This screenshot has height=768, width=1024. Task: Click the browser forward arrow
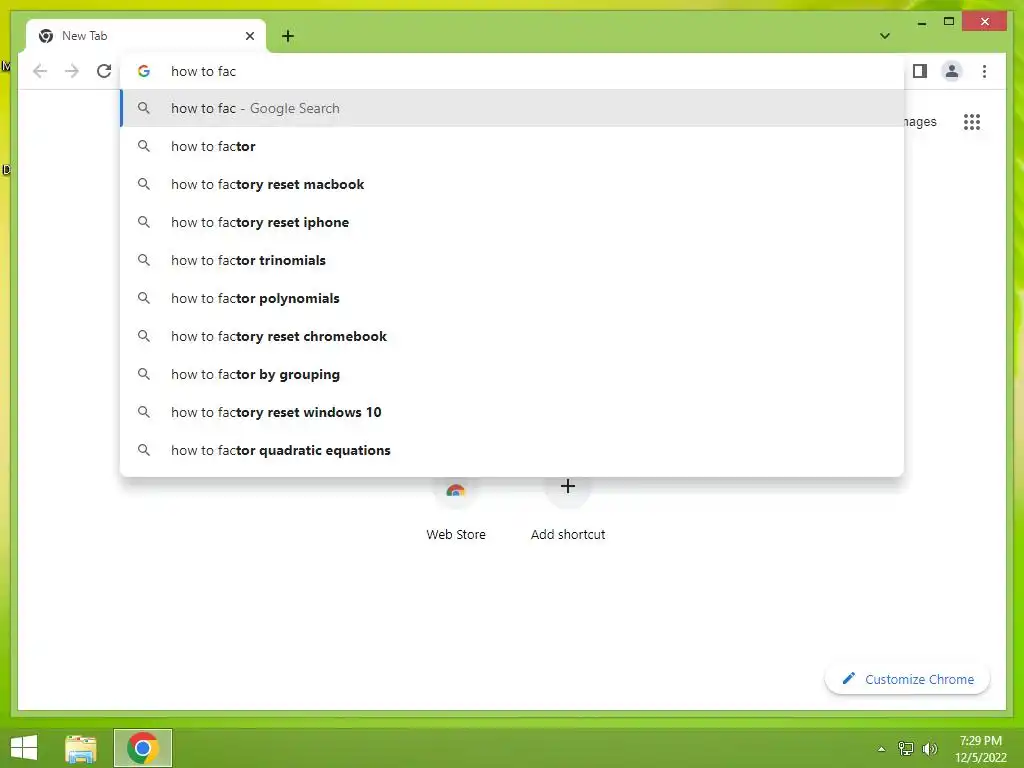[72, 71]
